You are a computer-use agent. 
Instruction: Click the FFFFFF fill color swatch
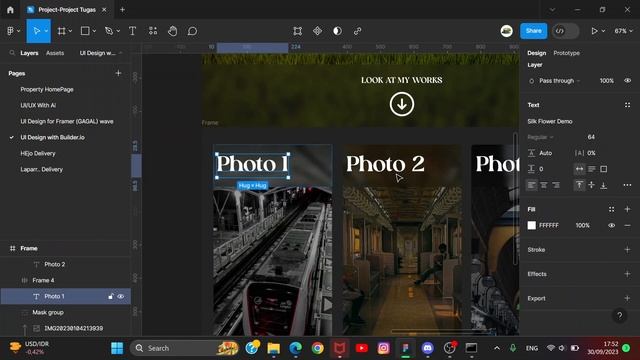[x=531, y=225]
